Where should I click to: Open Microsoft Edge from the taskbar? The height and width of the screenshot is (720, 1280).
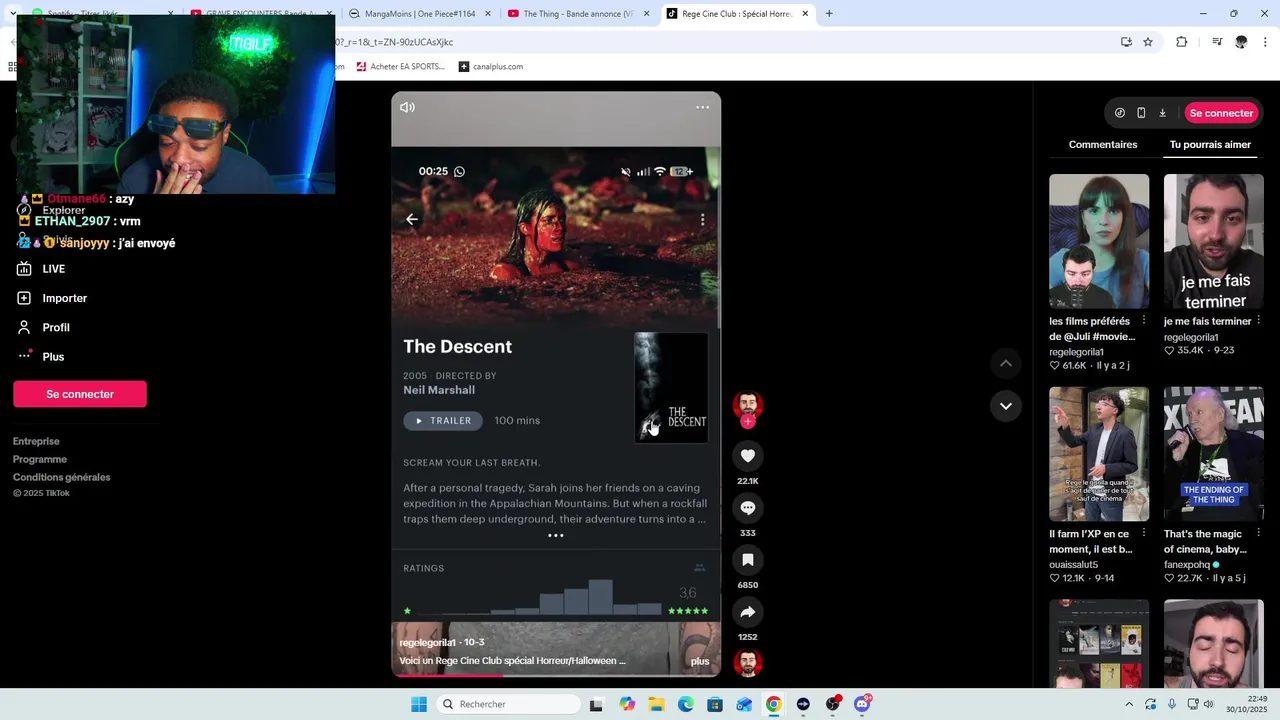coord(686,704)
